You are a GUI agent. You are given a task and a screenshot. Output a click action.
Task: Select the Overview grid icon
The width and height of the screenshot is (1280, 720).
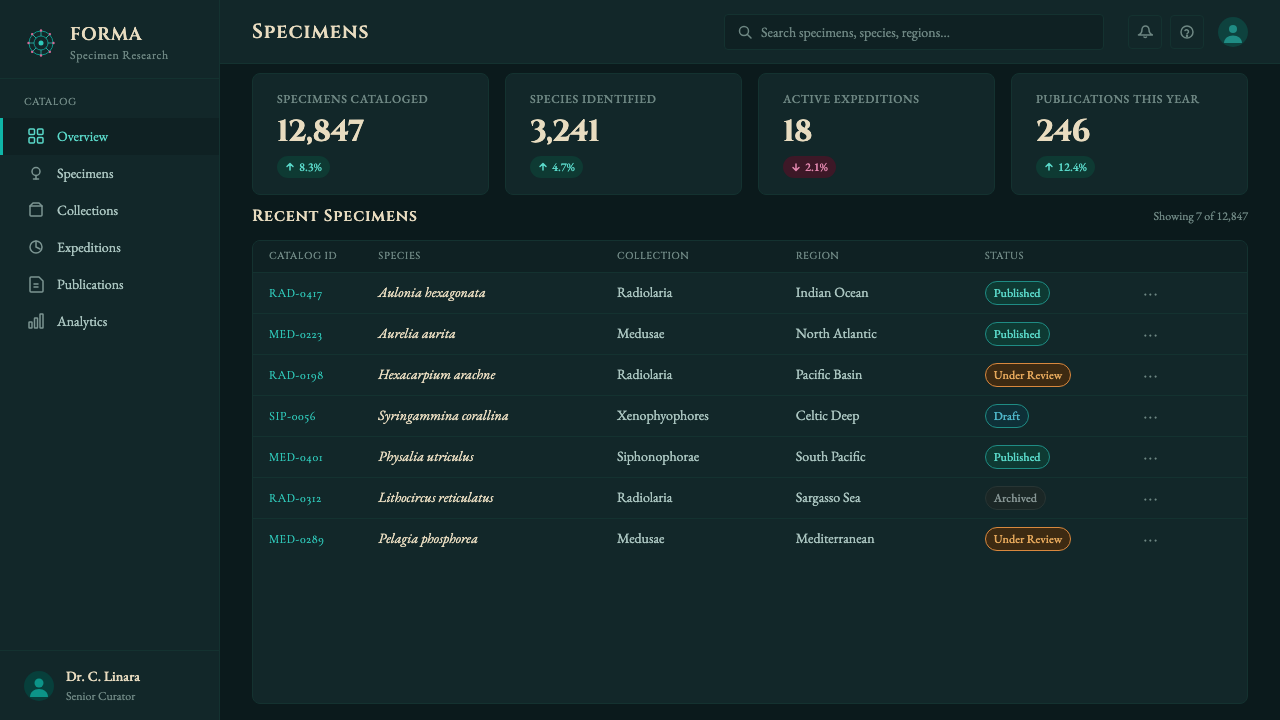click(x=36, y=136)
